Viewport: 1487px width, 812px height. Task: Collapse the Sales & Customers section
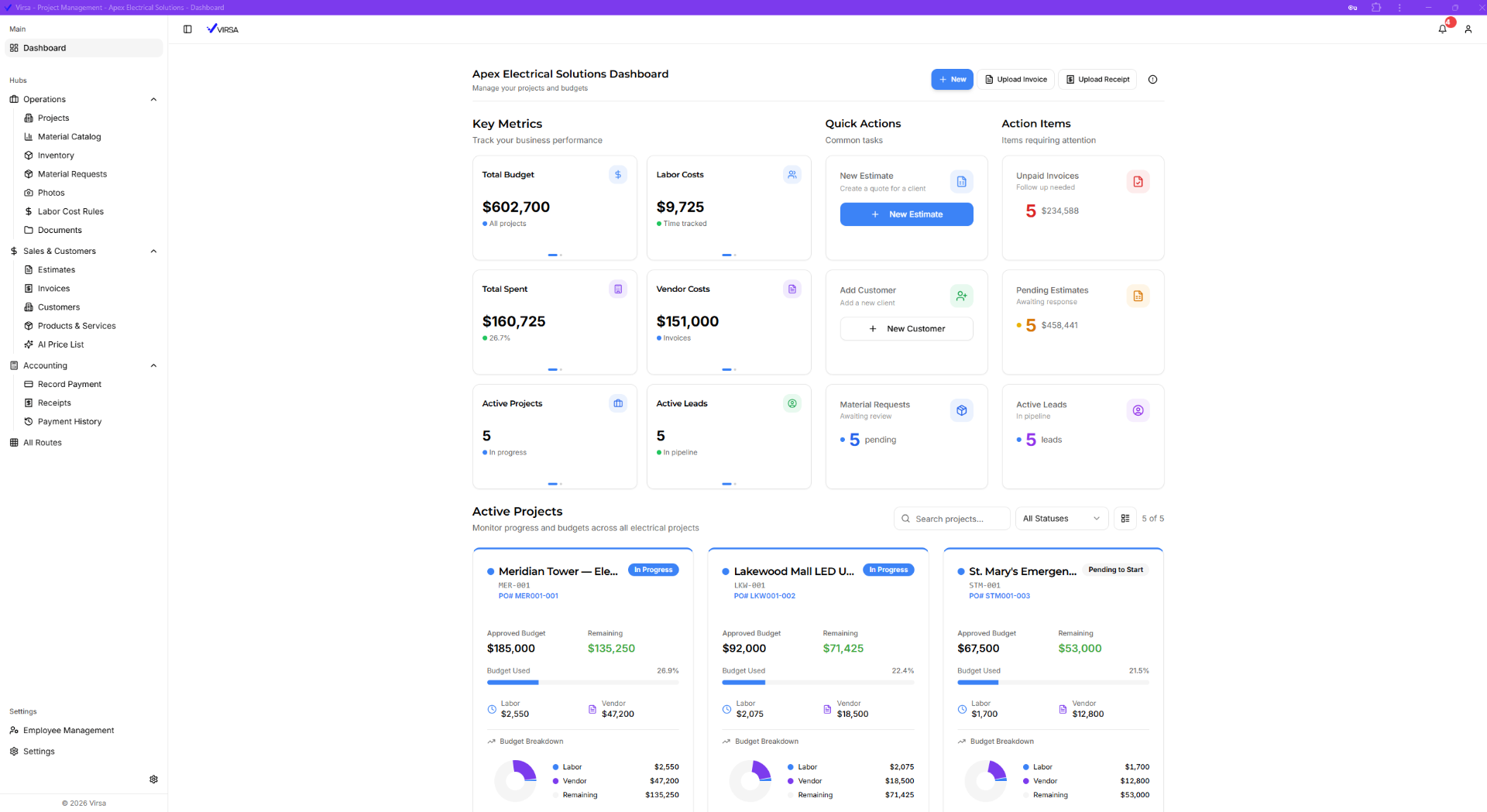coord(153,252)
